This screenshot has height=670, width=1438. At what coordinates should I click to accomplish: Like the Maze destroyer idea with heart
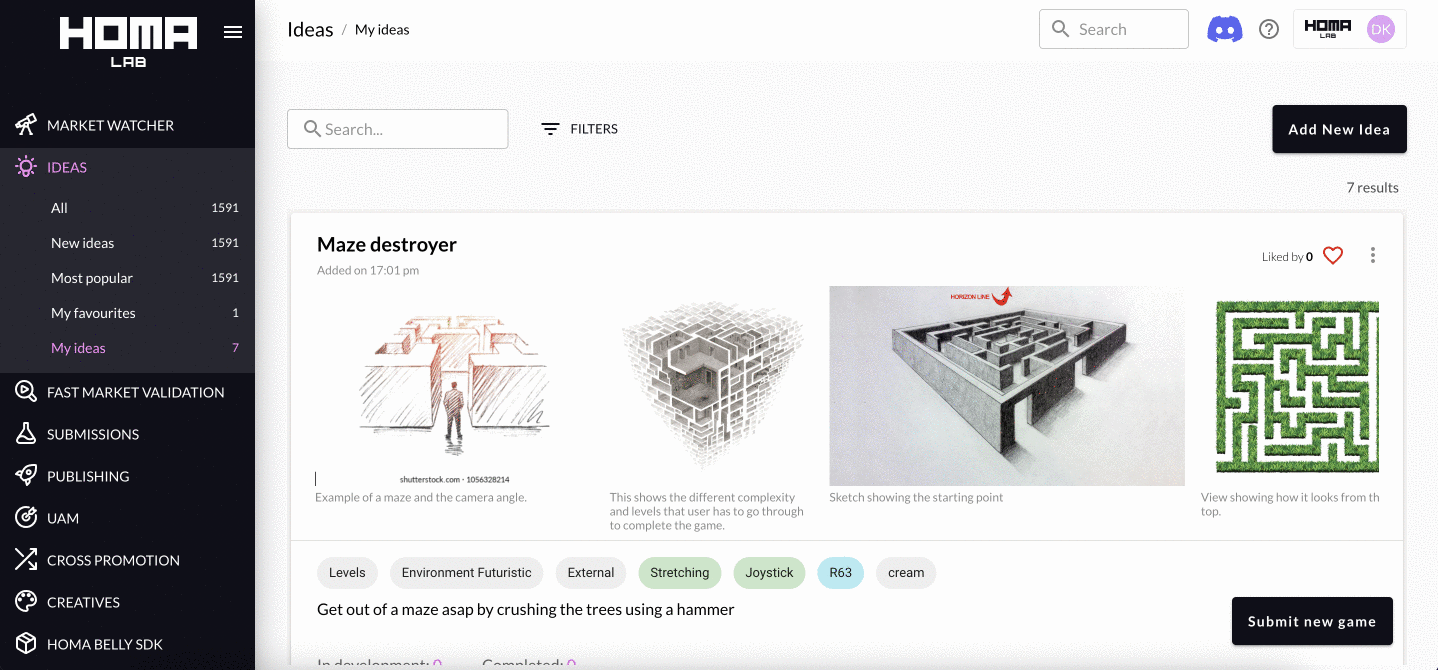click(x=1333, y=256)
